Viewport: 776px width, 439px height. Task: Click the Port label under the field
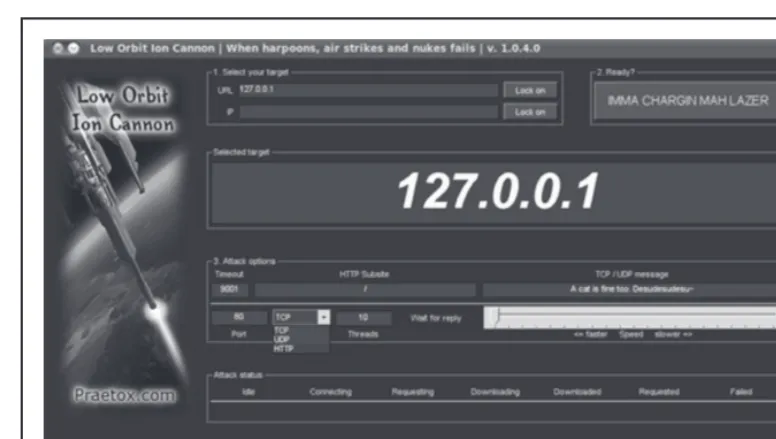point(239,334)
